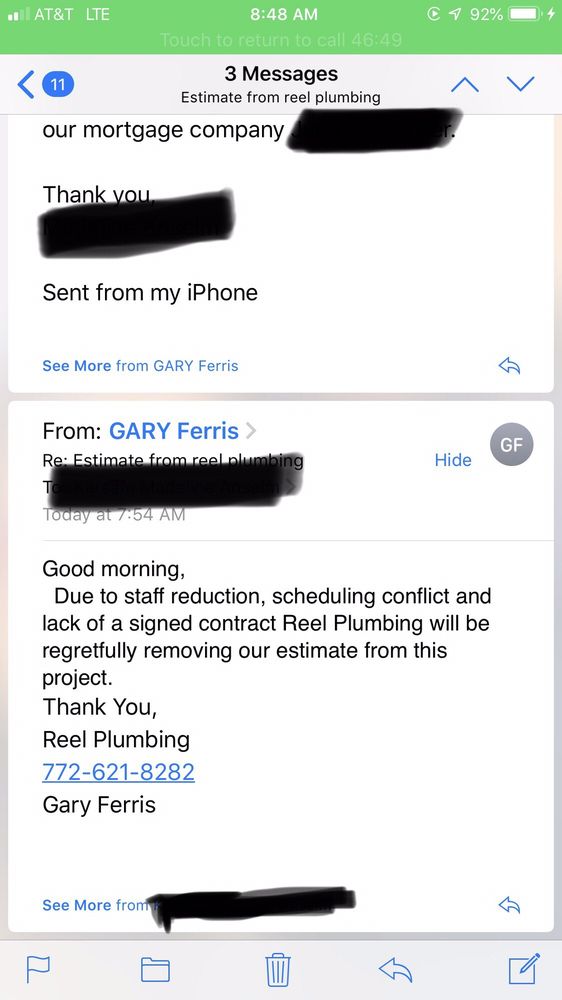Tap reply arrow on the first message card
The width and height of the screenshot is (562, 1000).
pyautogui.click(x=509, y=365)
